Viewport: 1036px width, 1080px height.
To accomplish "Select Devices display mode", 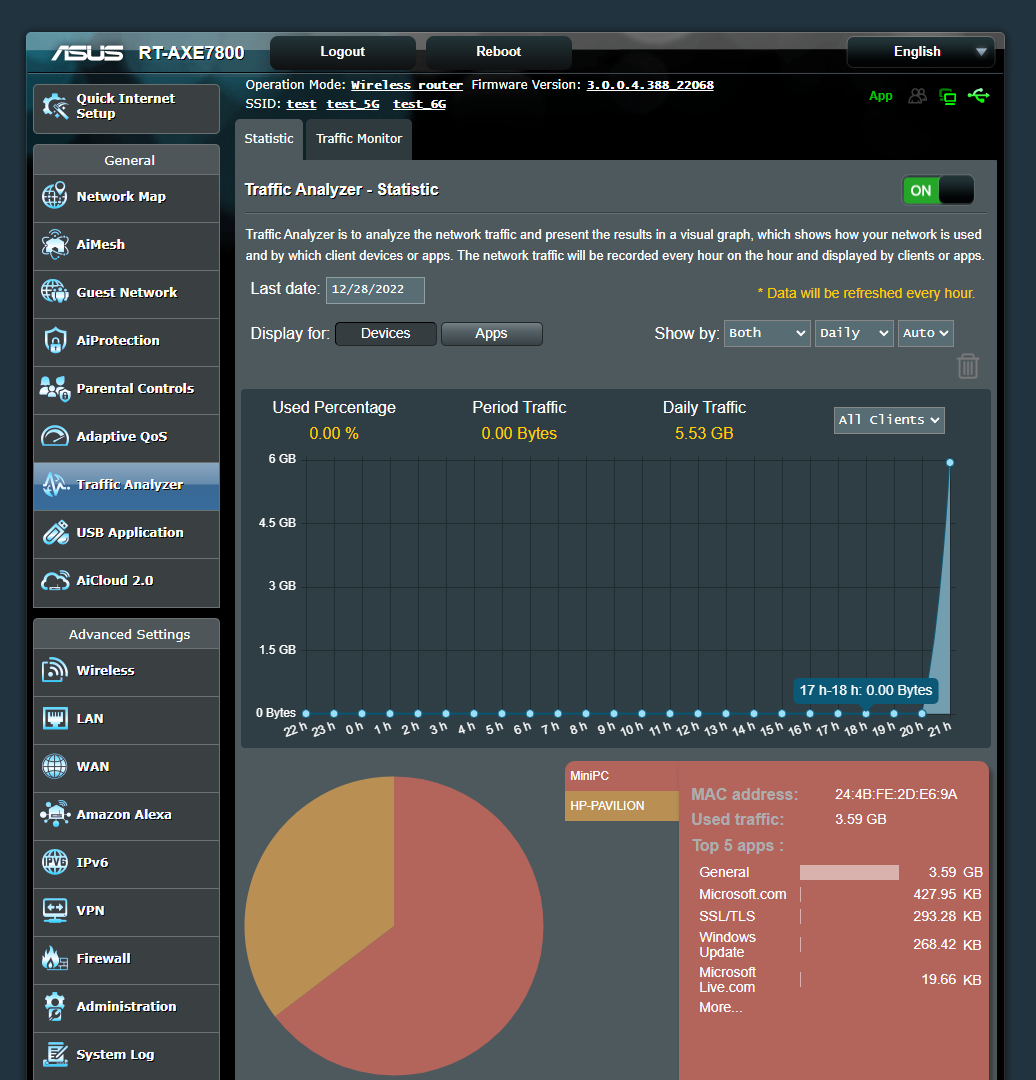I will click(x=386, y=333).
